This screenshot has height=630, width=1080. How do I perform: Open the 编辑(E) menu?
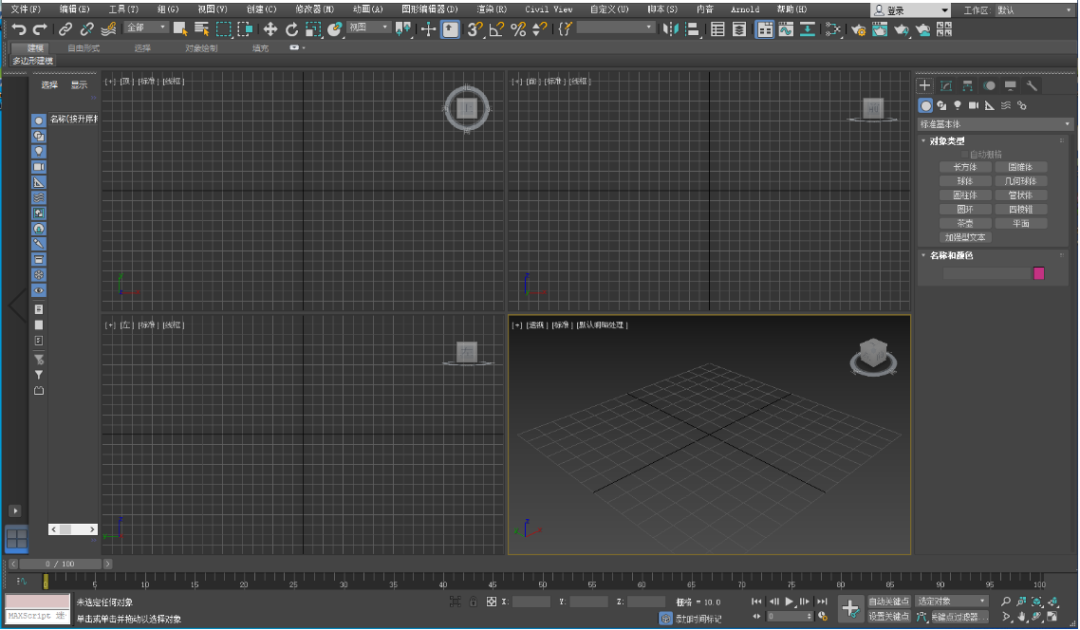[74, 9]
